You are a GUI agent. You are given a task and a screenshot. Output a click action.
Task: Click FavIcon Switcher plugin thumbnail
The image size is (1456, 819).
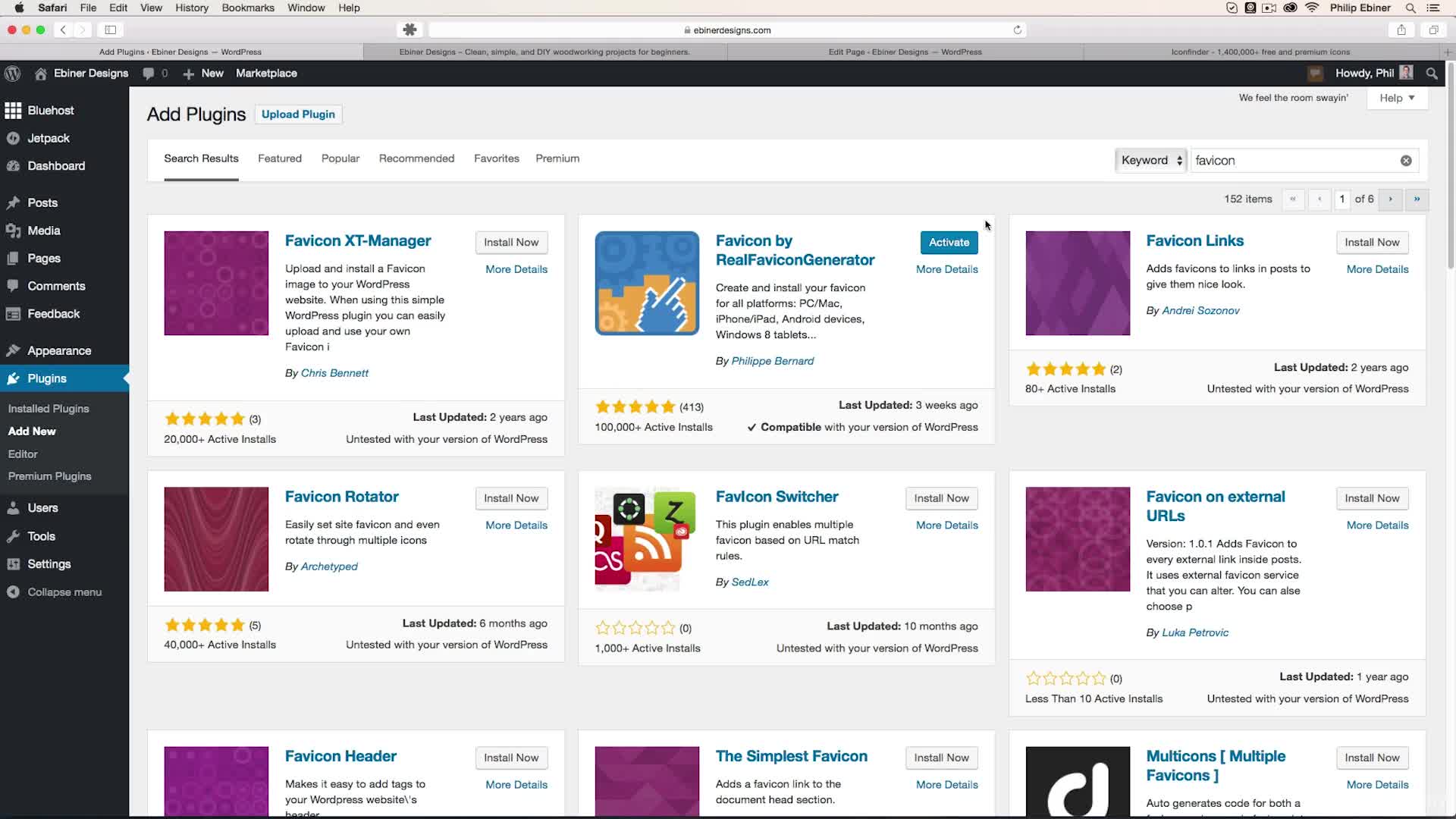tap(646, 539)
